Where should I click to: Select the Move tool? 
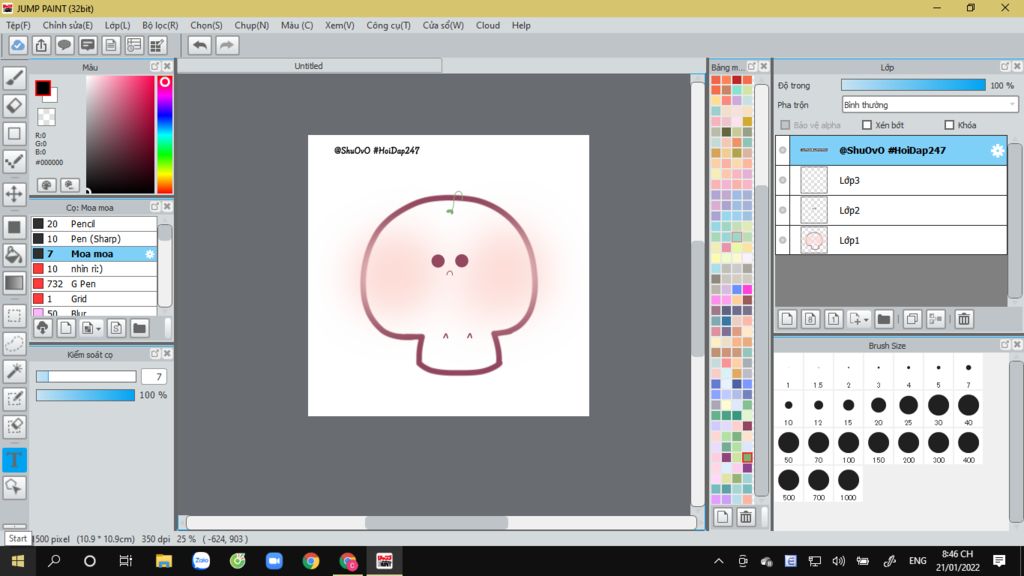click(x=14, y=193)
